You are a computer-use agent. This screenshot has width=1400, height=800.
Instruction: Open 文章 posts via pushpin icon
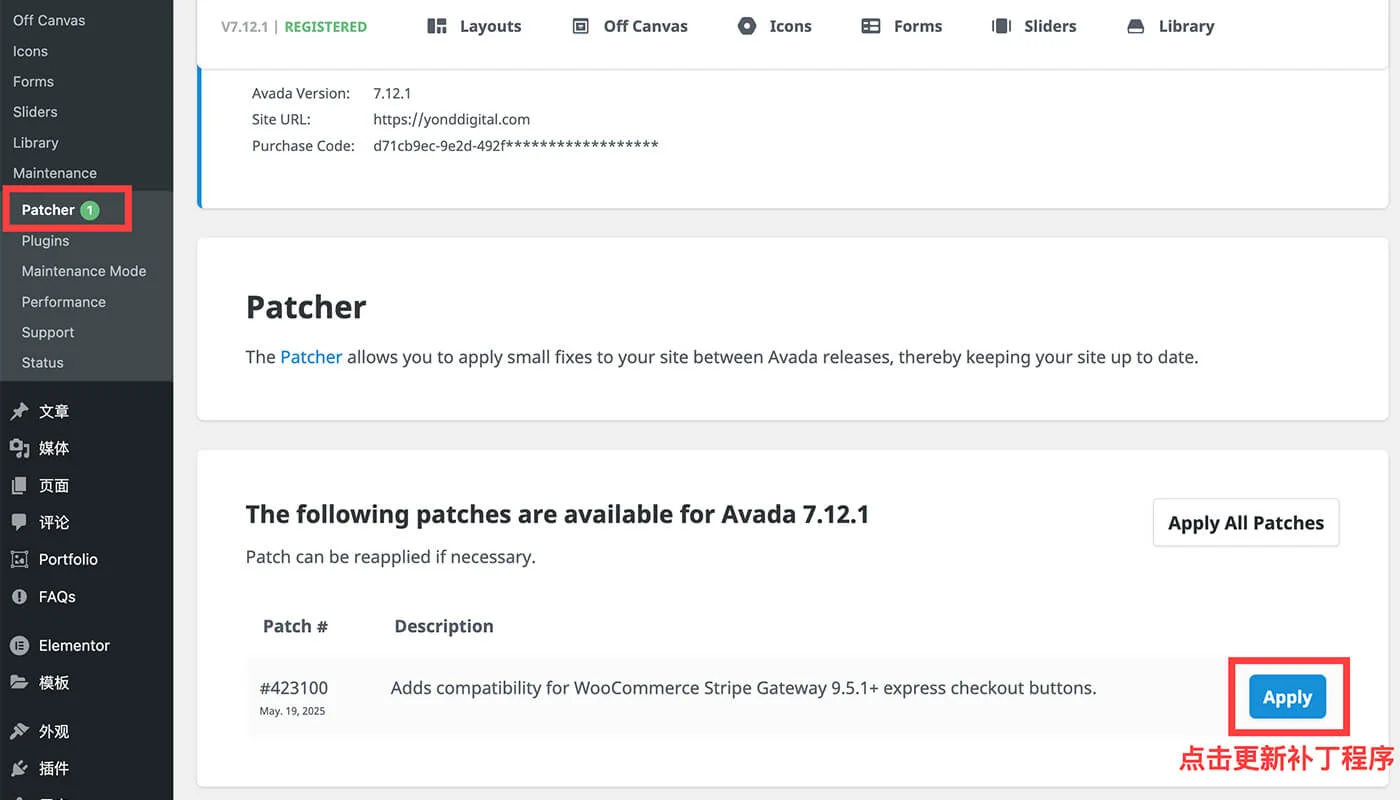click(x=19, y=412)
